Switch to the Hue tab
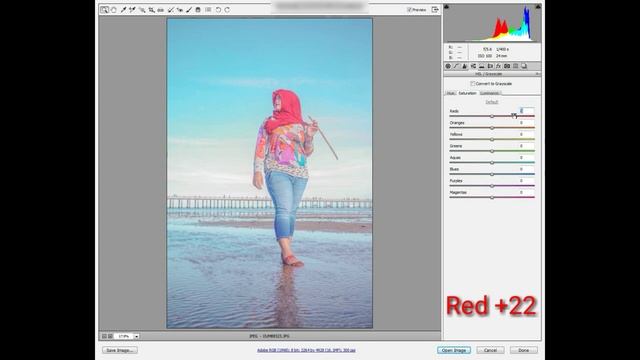The width and height of the screenshot is (640, 360). click(x=450, y=93)
